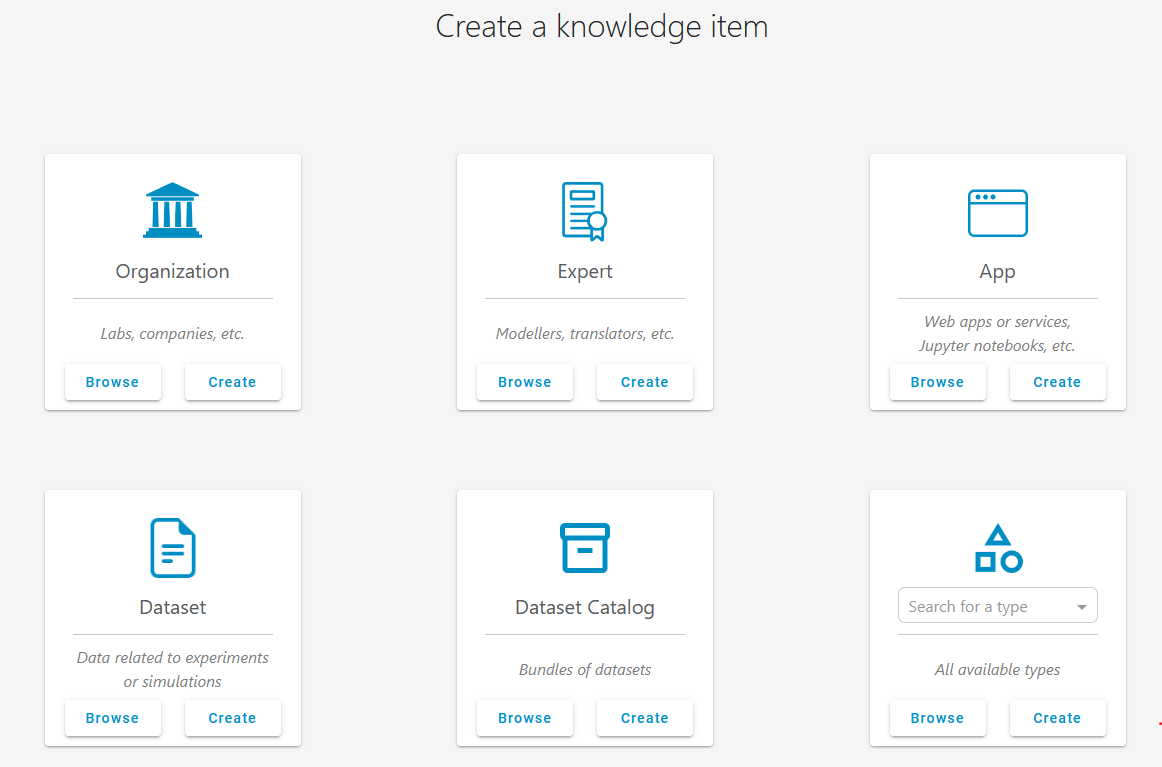This screenshot has height=767, width=1162.
Task: Click the shapes icon for all types
Action: coord(998,548)
